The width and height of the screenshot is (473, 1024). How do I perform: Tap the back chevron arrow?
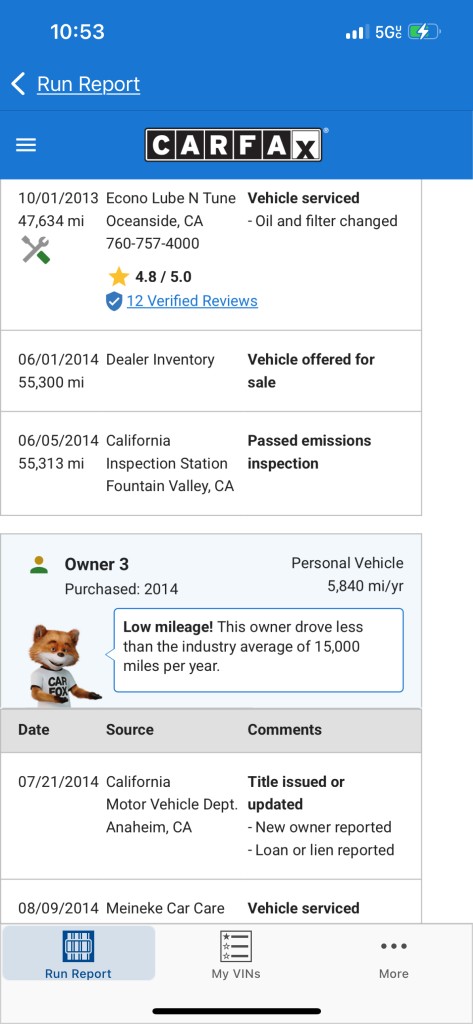coord(18,84)
